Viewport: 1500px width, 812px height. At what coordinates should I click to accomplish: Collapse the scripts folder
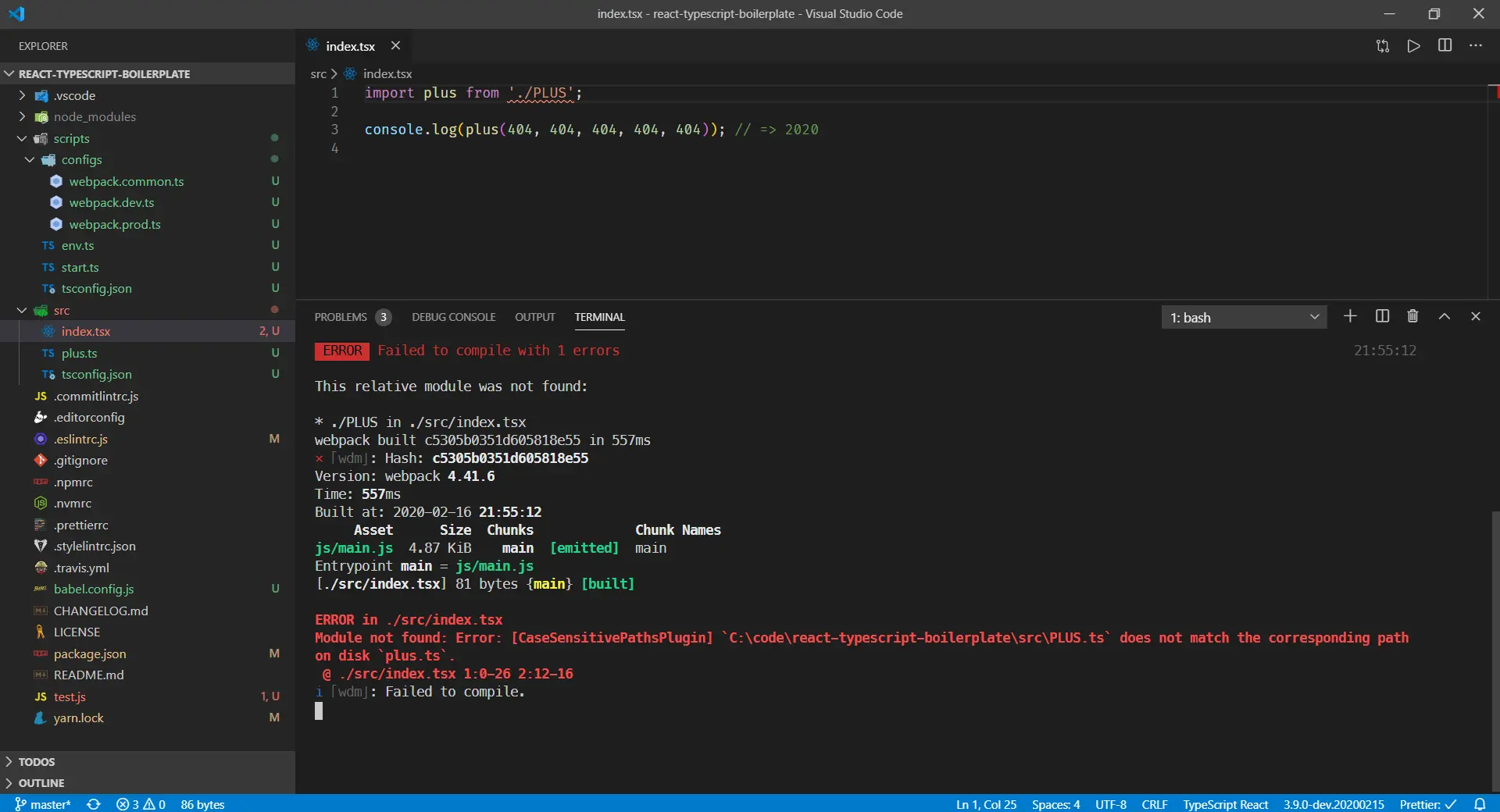point(148,138)
